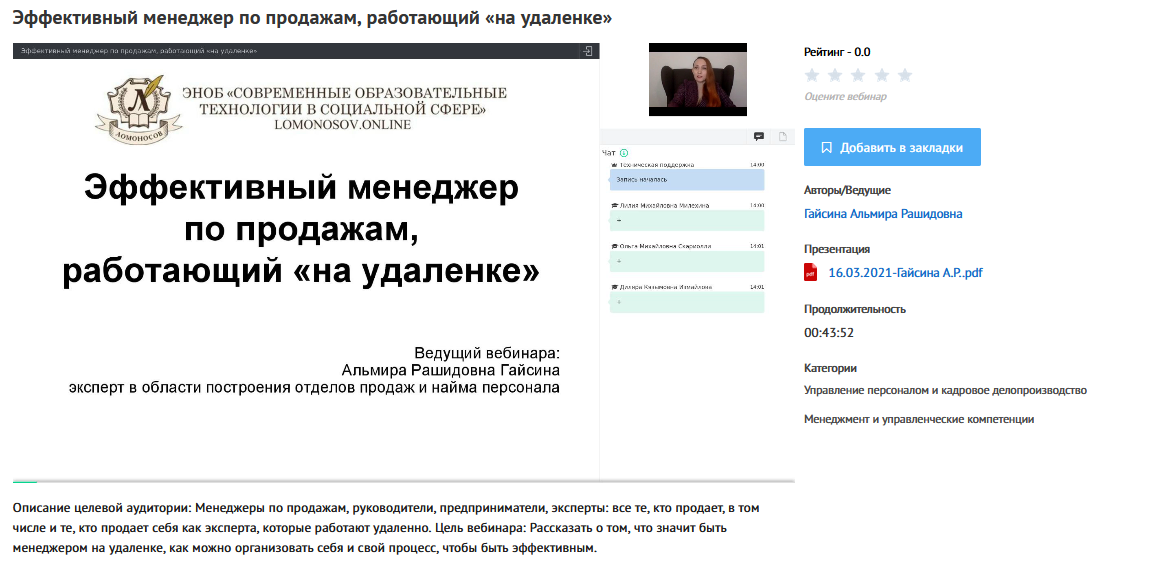Click the presenter webcam video thumbnail

[x=698, y=77]
